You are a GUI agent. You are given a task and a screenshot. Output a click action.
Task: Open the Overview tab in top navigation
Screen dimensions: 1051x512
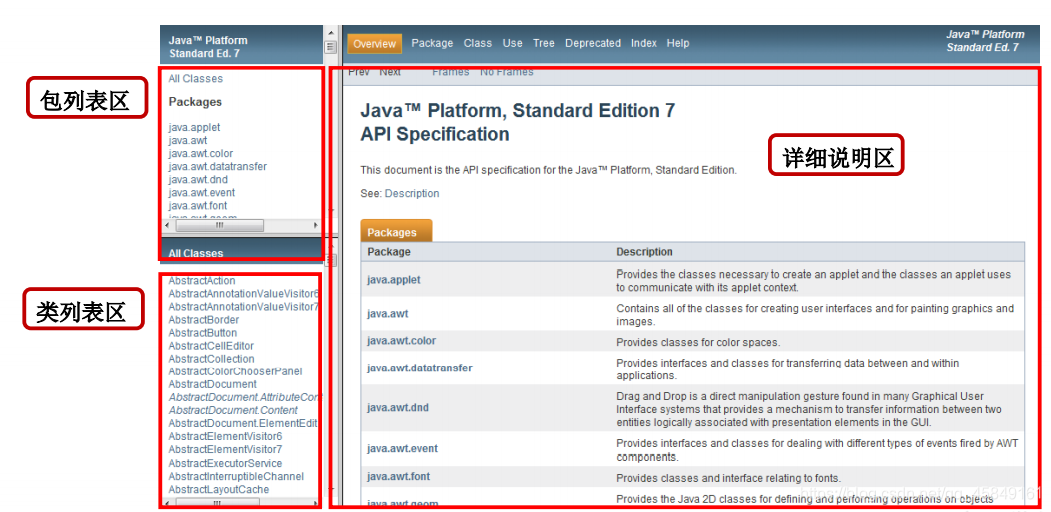[x=375, y=44]
